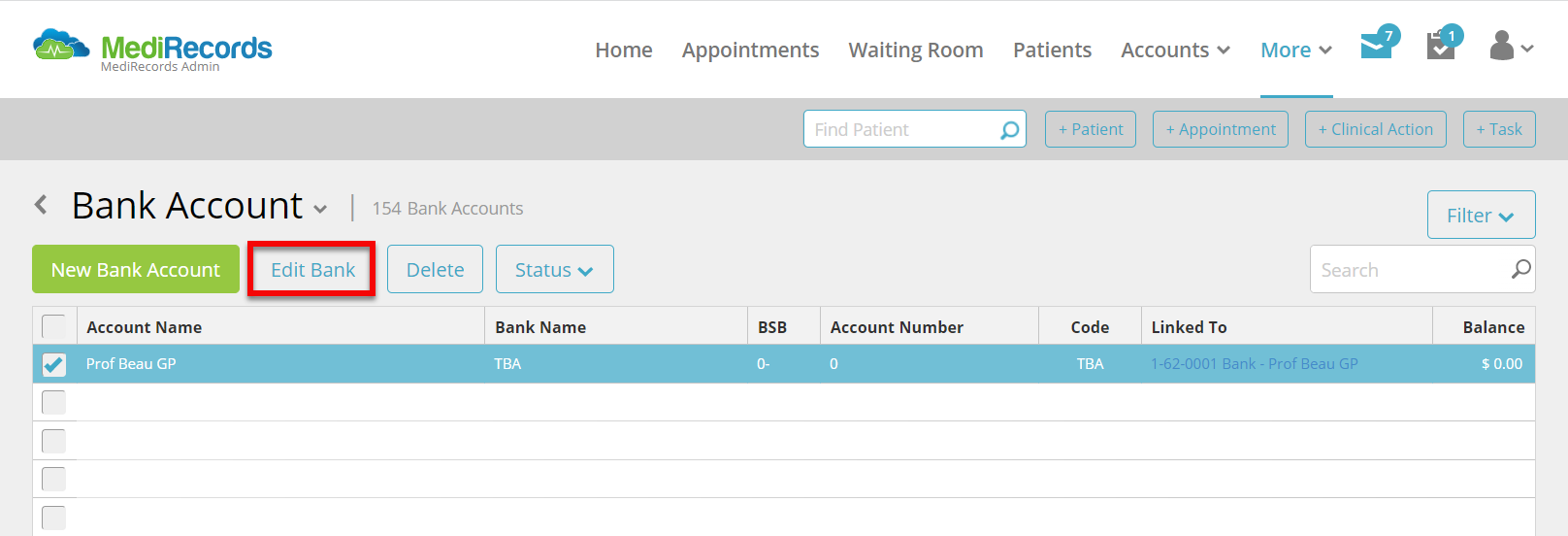Open the Accounts menu
Image resolution: width=1568 pixels, height=536 pixels.
[1175, 50]
